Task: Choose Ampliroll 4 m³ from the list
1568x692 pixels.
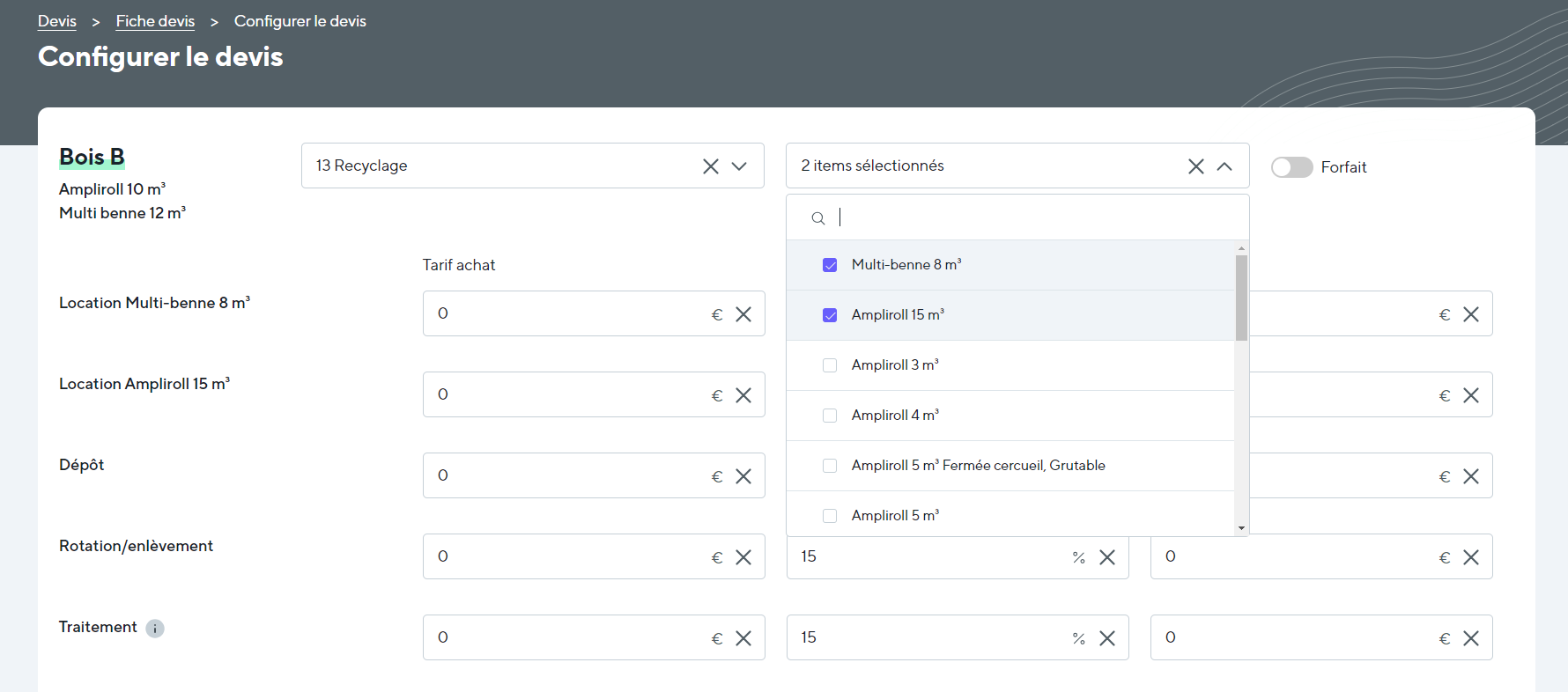Action: point(830,416)
